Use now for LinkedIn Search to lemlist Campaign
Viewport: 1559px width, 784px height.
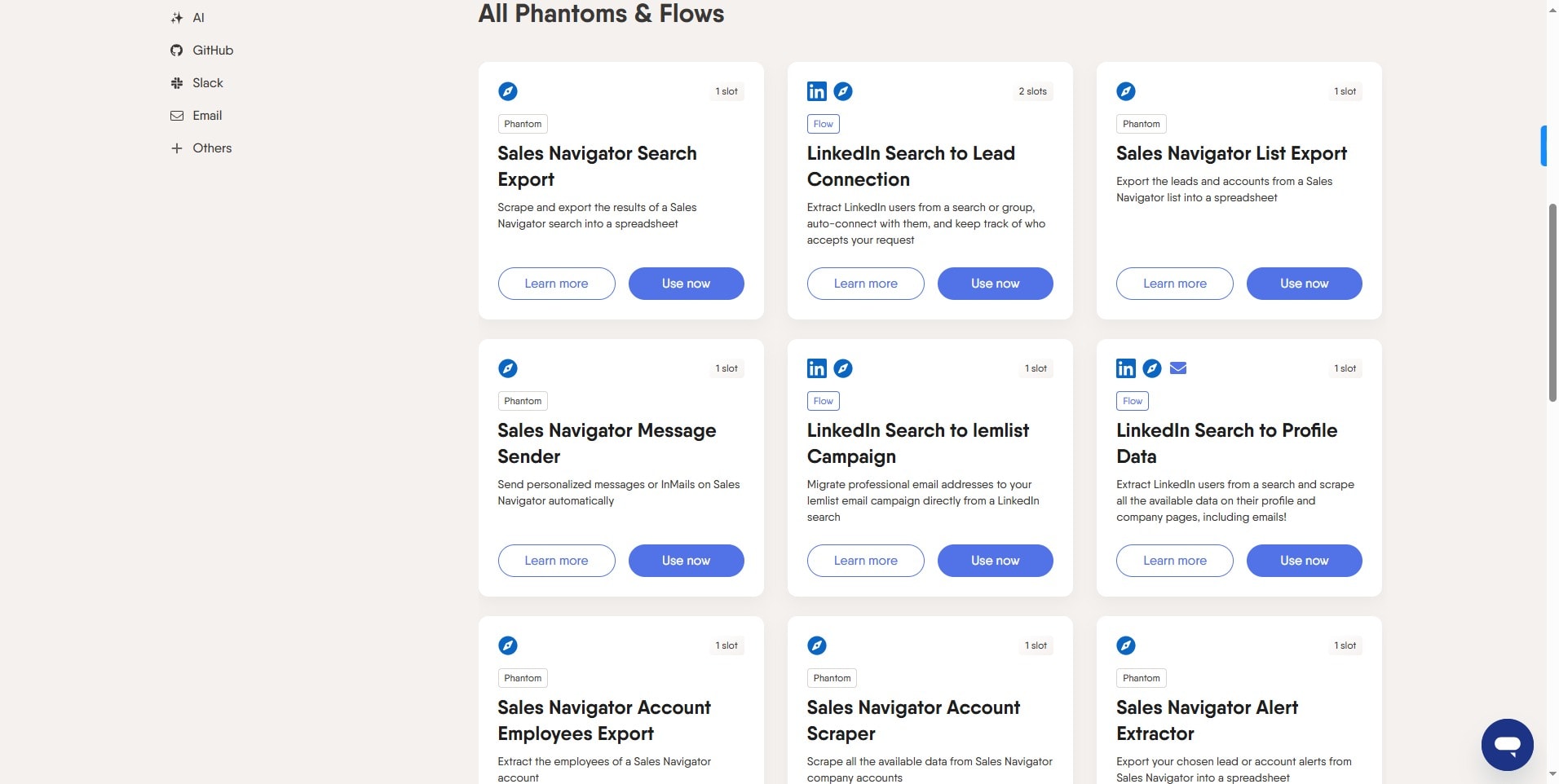(996, 561)
